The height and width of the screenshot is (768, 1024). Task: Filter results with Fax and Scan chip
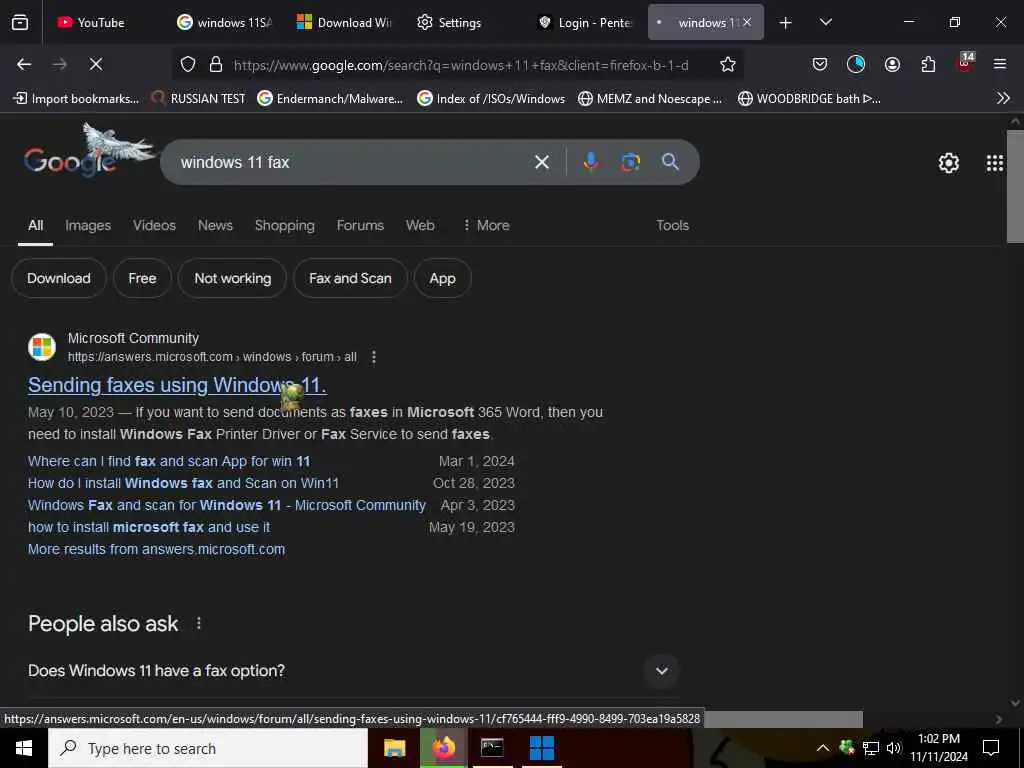point(350,278)
